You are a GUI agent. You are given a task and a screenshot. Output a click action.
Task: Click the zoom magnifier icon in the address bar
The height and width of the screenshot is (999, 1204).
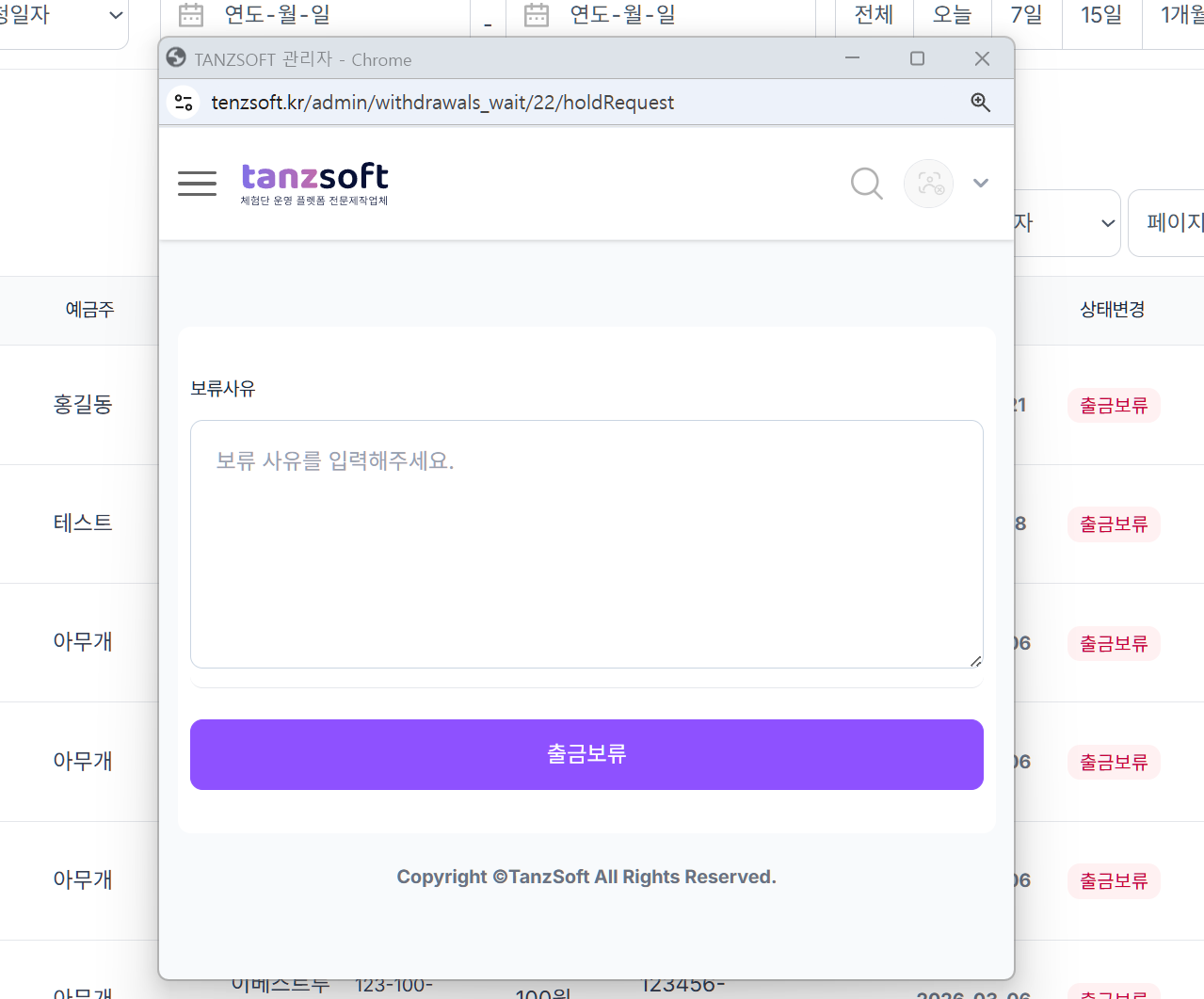tap(980, 102)
